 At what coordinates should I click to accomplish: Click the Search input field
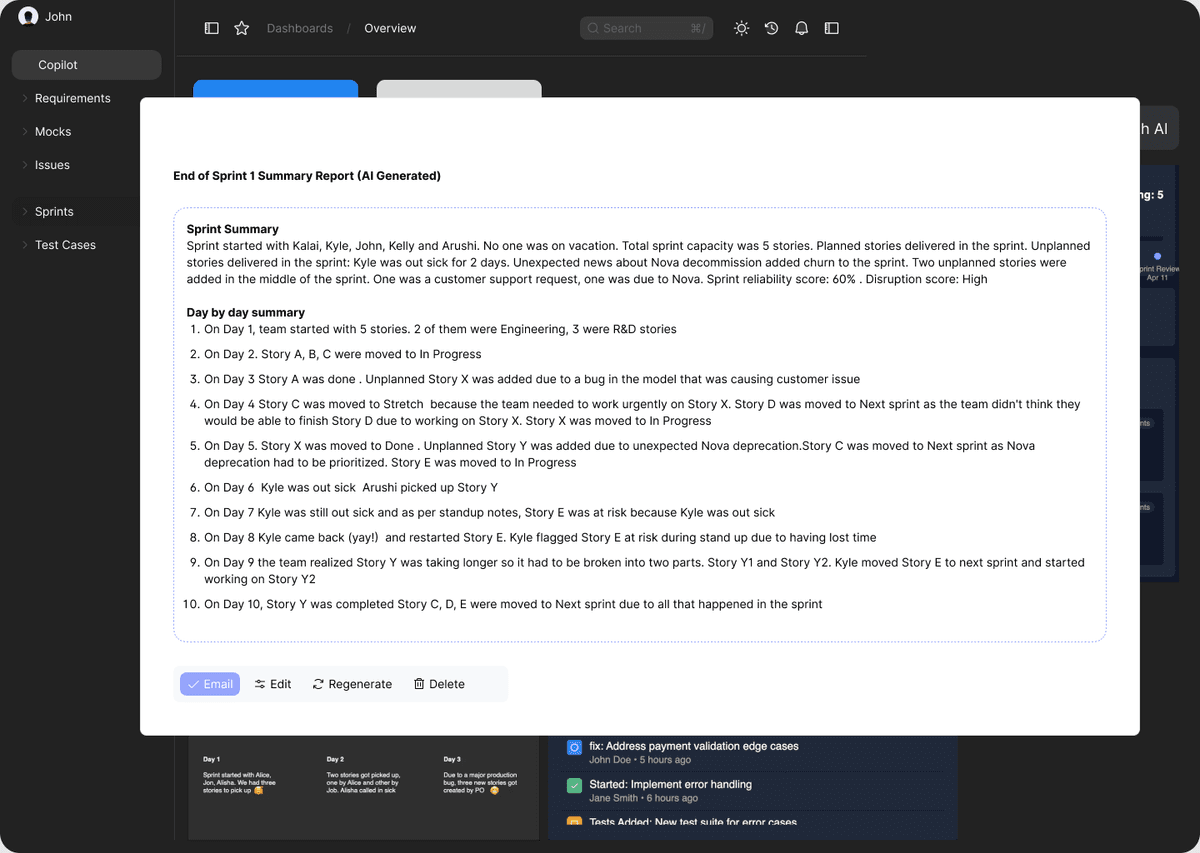[640, 28]
